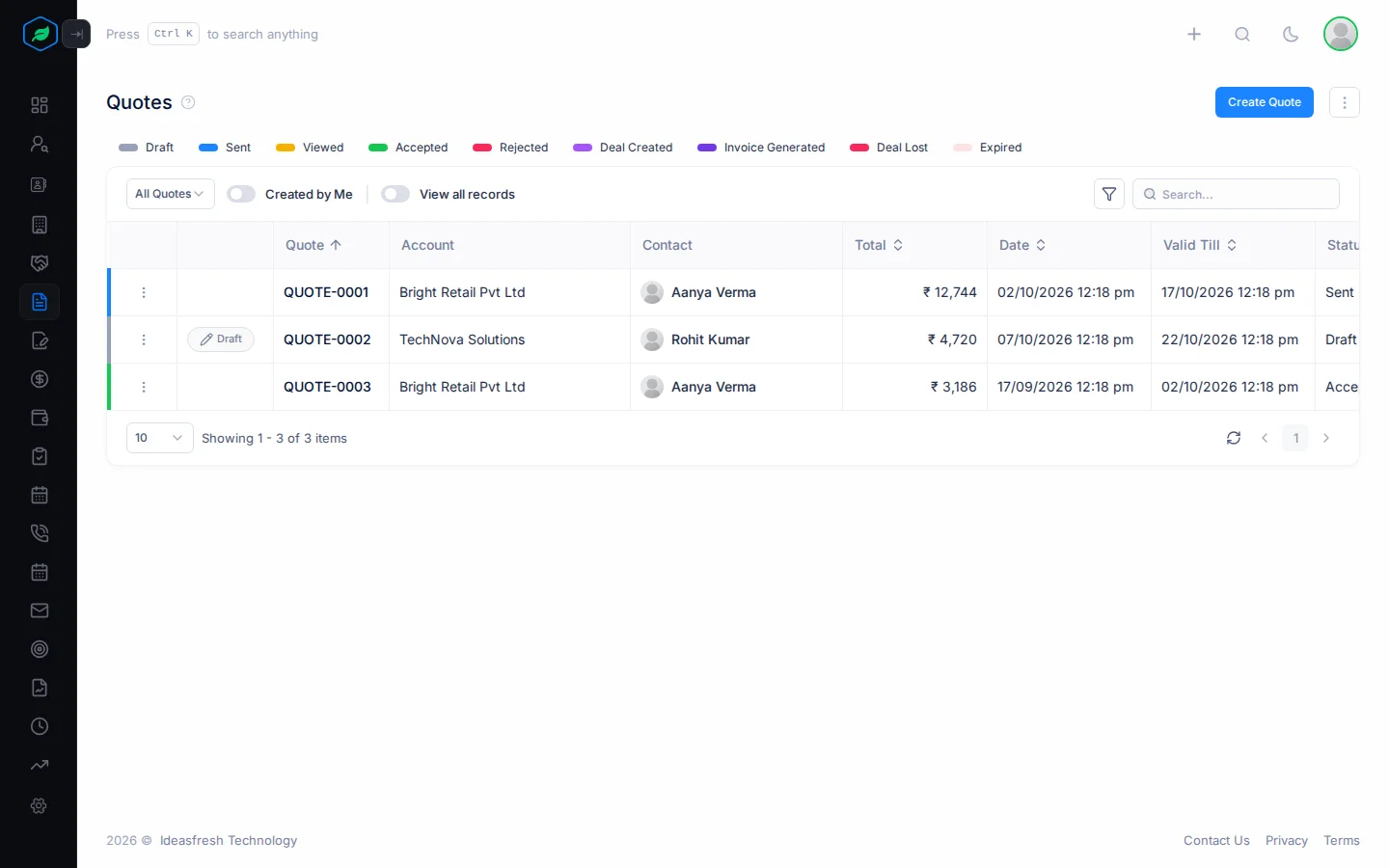This screenshot has width=1389, height=868.
Task: Toggle the Created by Me switch
Action: (x=241, y=194)
